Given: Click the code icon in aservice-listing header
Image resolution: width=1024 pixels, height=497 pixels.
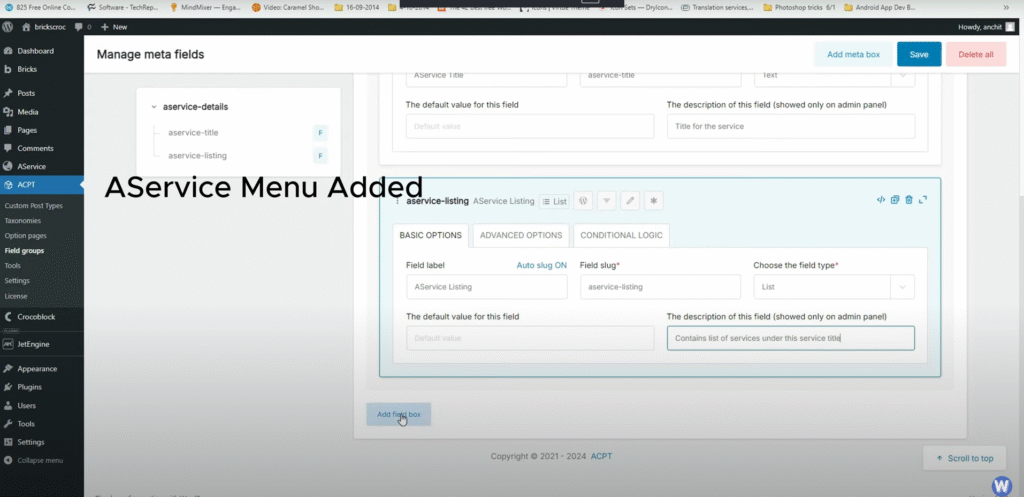Looking at the screenshot, I should tap(880, 200).
